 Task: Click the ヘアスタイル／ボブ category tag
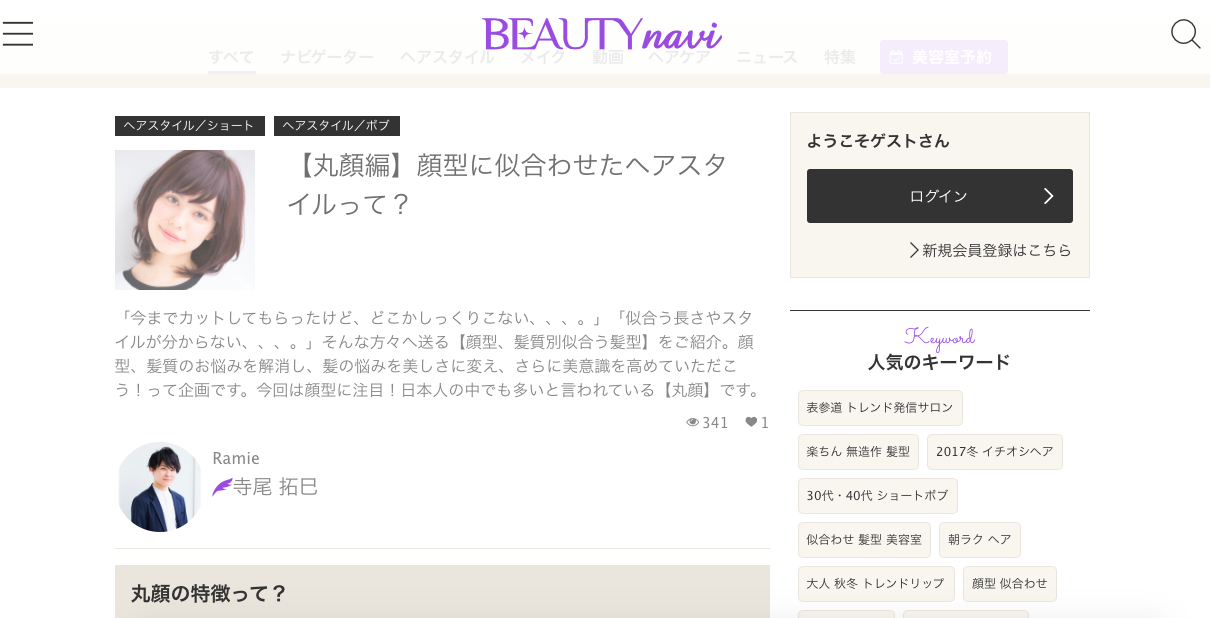coord(336,126)
